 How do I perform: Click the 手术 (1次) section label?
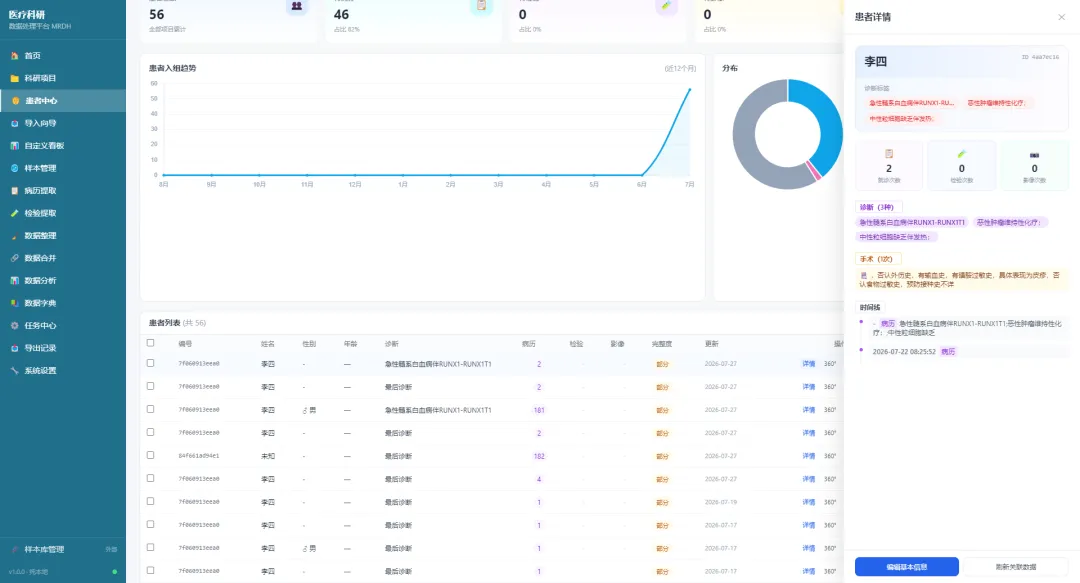(x=876, y=259)
